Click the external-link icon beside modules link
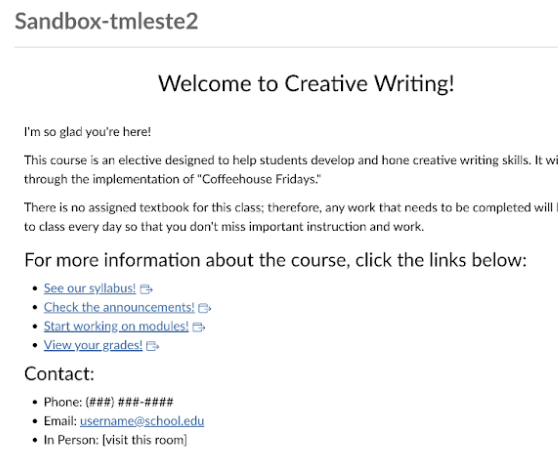Viewport: 558px width, 466px height. pos(199,327)
